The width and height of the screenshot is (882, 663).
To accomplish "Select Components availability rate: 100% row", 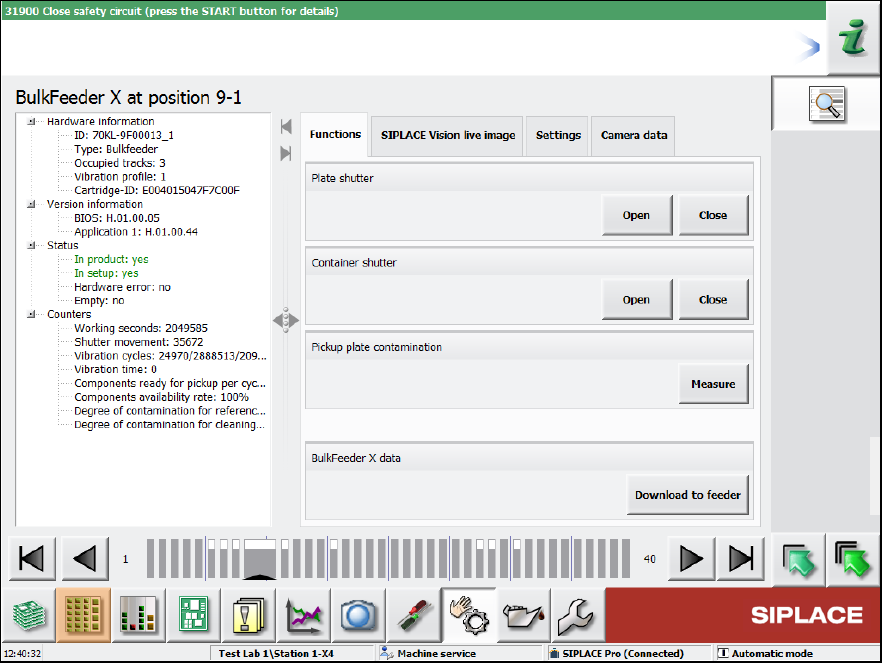I will [x=161, y=397].
